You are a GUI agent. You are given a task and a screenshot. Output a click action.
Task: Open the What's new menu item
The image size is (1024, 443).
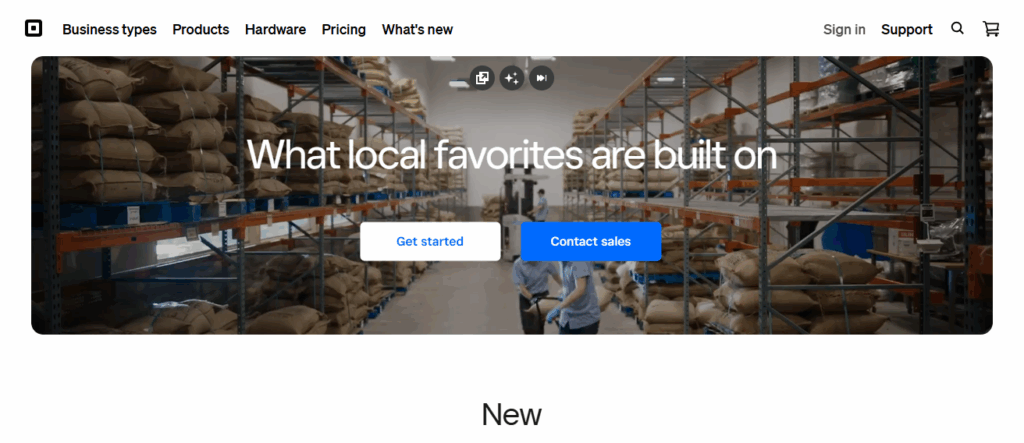(417, 29)
